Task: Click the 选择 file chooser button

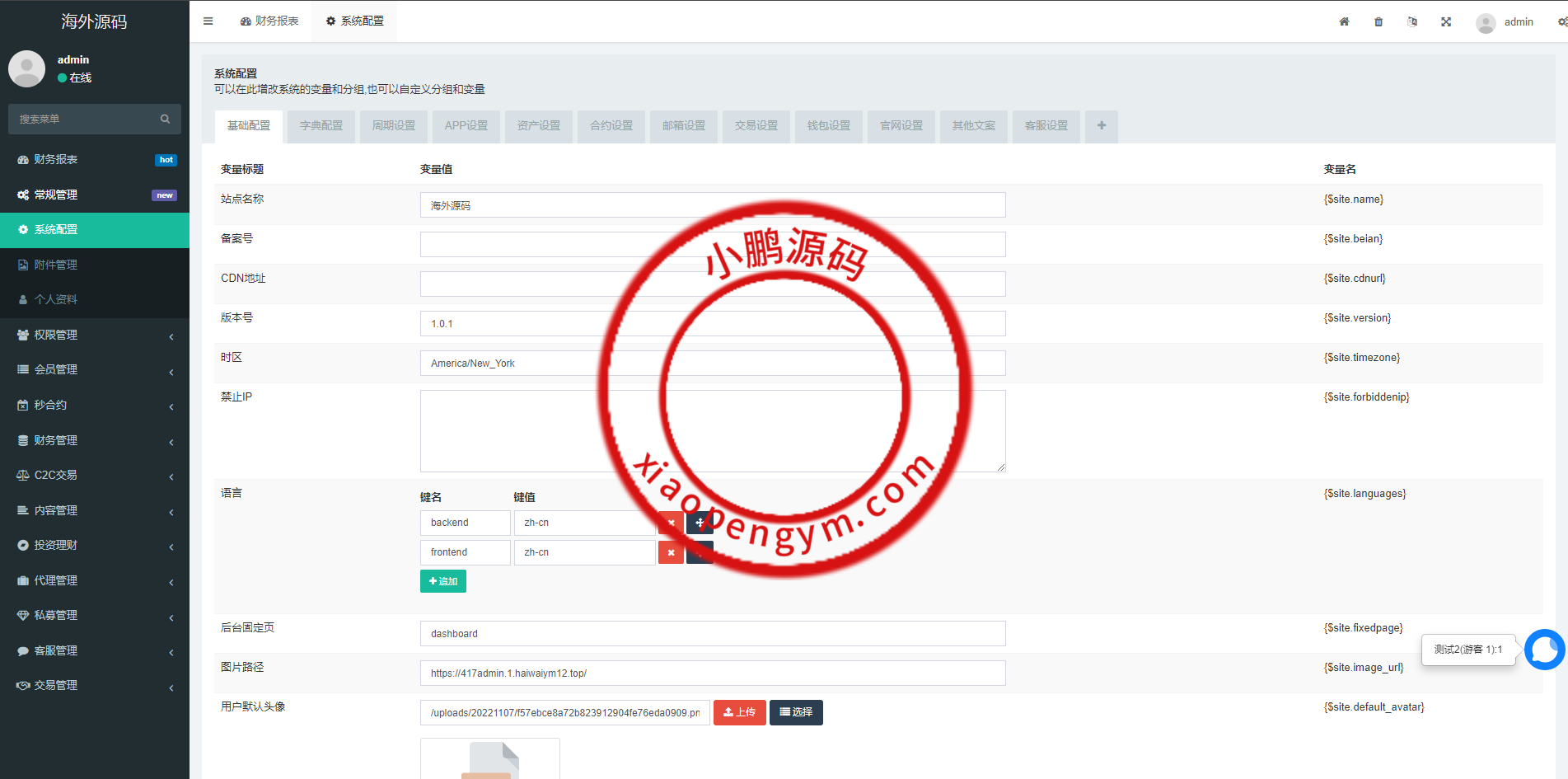Action: [x=796, y=712]
